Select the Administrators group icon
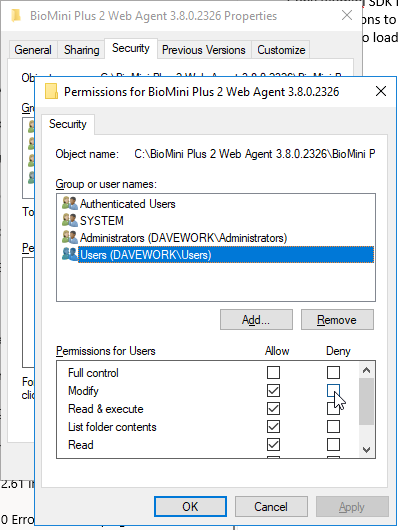The image size is (398, 530). 70,237
